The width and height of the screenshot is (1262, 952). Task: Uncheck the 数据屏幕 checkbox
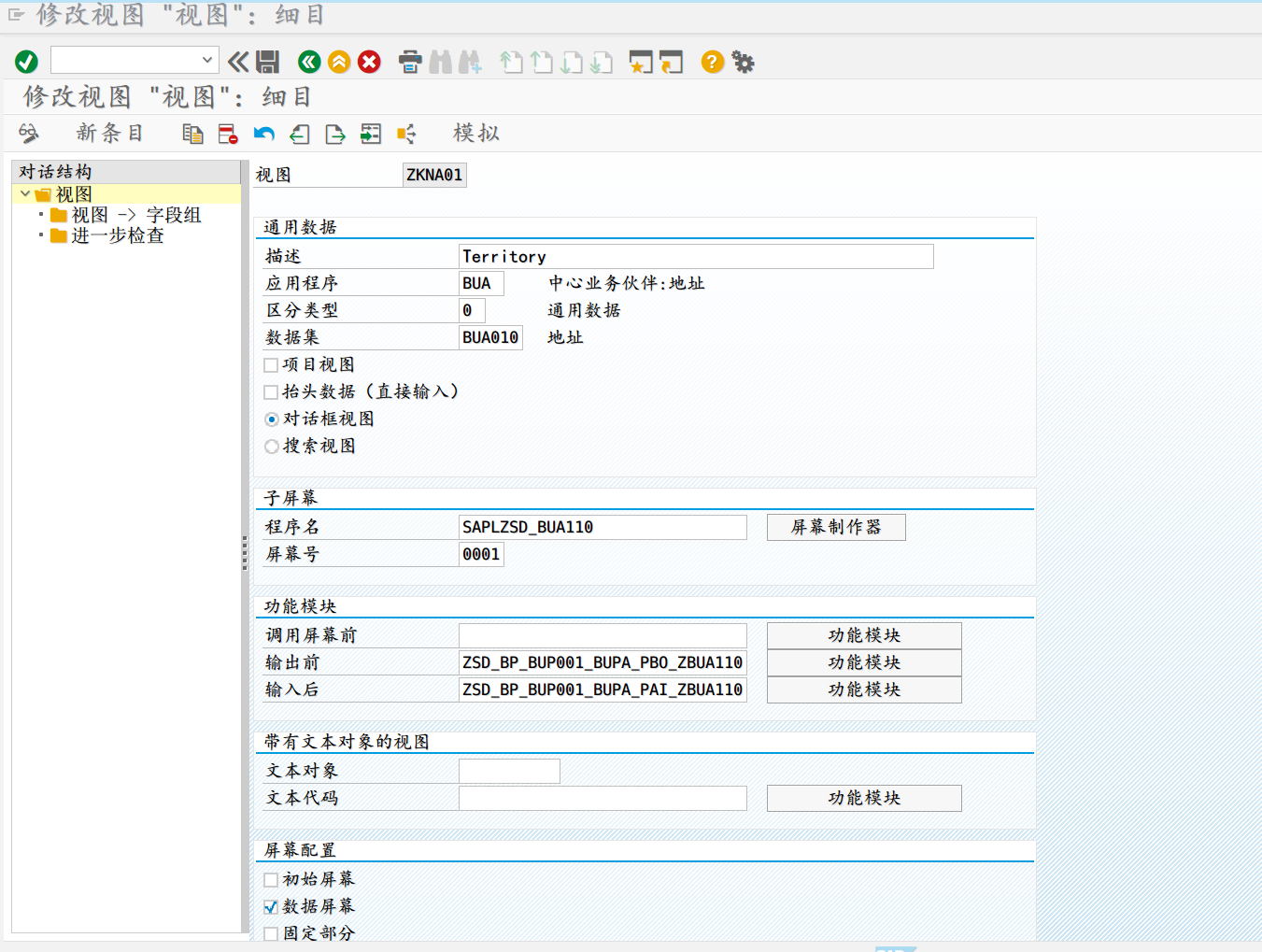point(271,907)
